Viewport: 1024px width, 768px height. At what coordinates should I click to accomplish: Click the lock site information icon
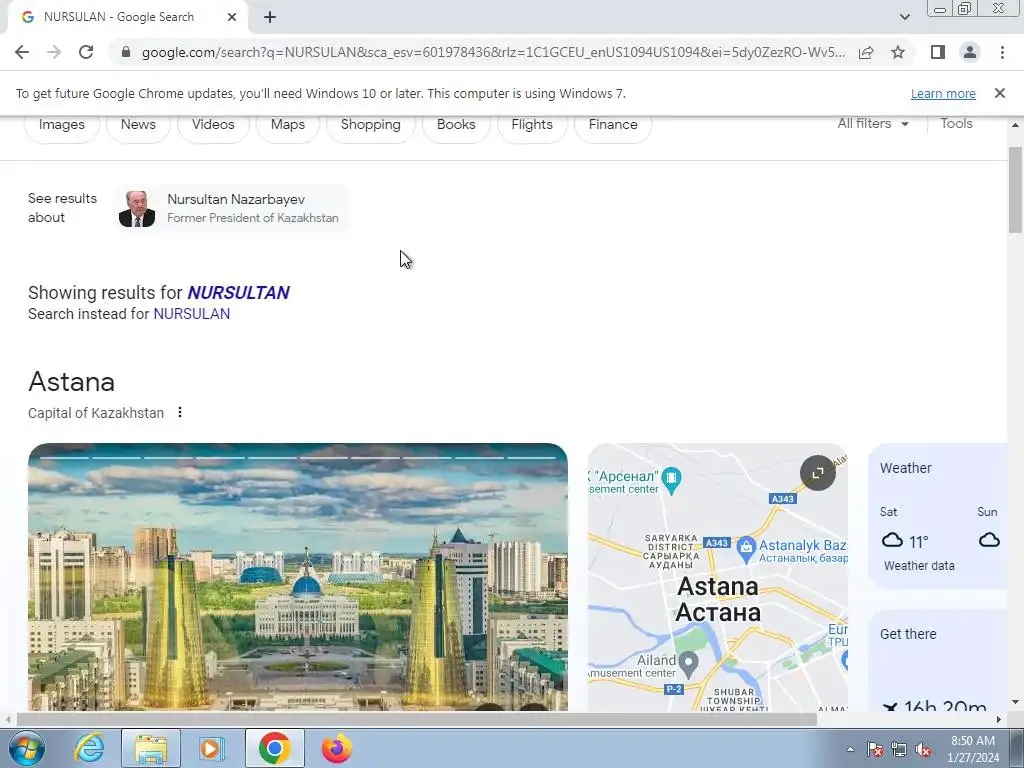click(126, 52)
